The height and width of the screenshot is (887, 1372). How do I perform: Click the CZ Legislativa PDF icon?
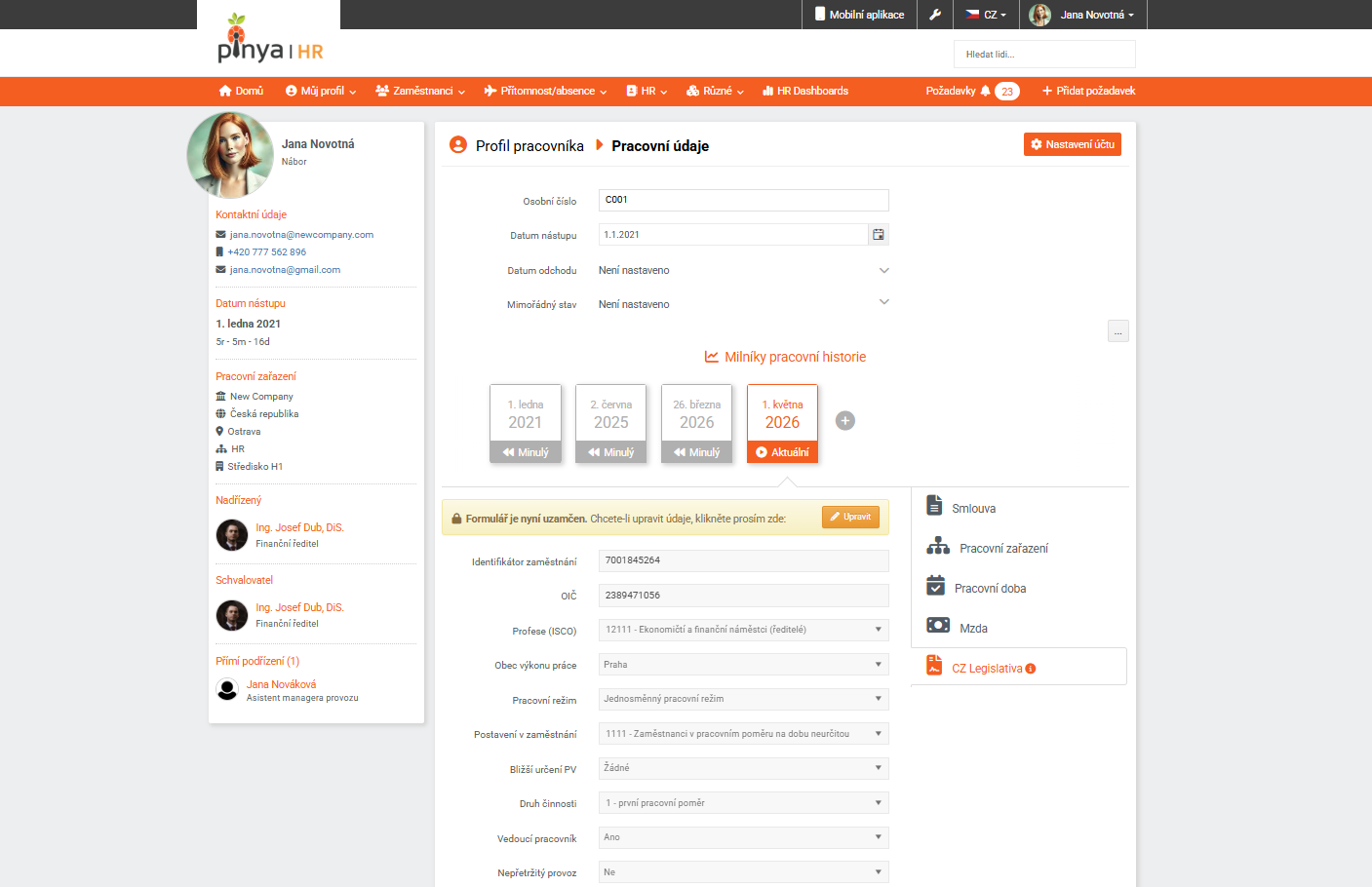[934, 665]
